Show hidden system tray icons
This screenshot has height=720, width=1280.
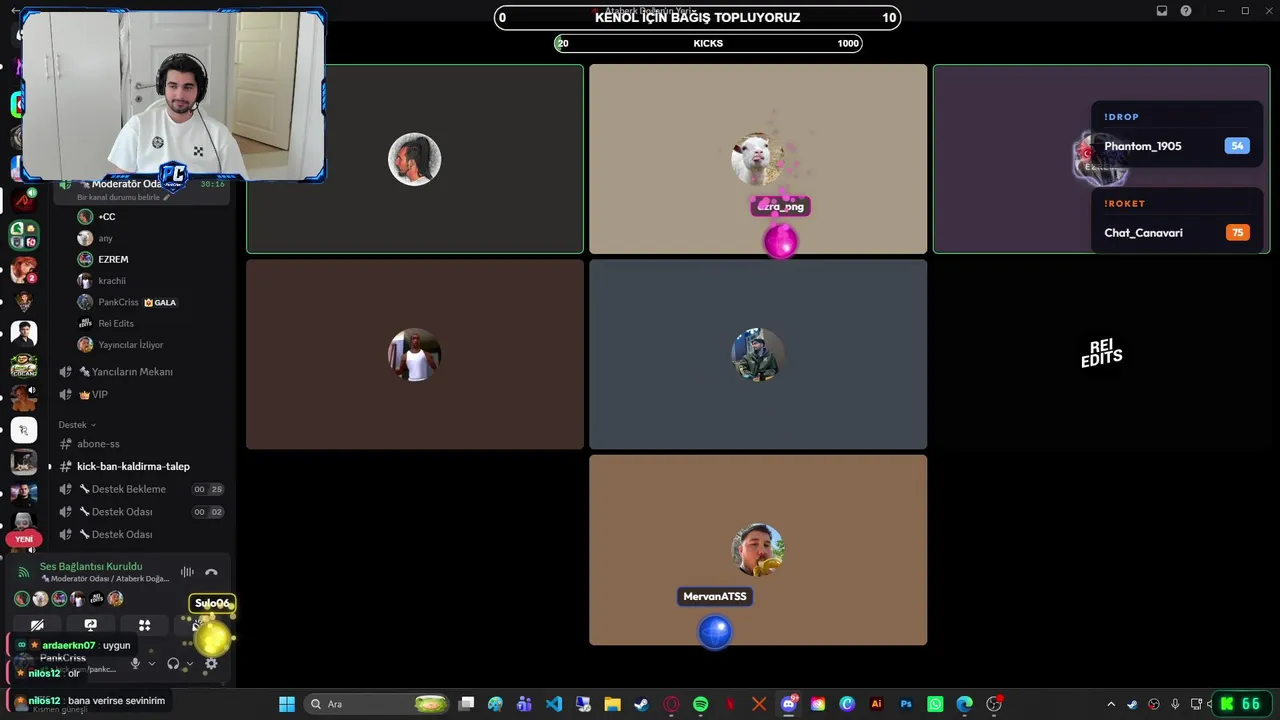pyautogui.click(x=1110, y=704)
